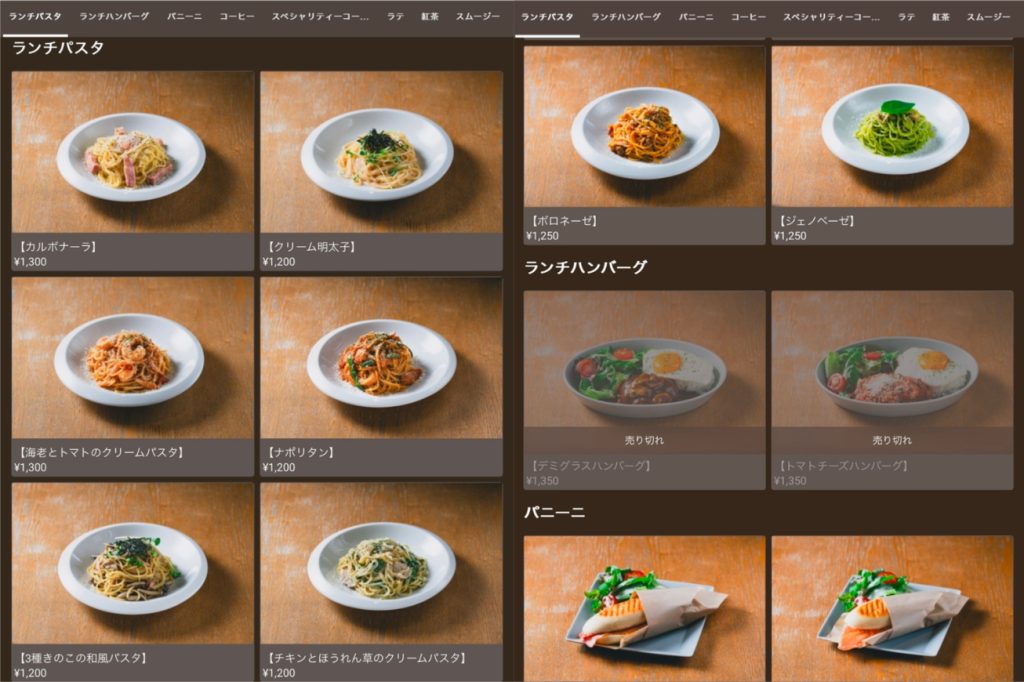Open the カルボナーラ pasta item
The width and height of the screenshot is (1024, 682).
(133, 170)
